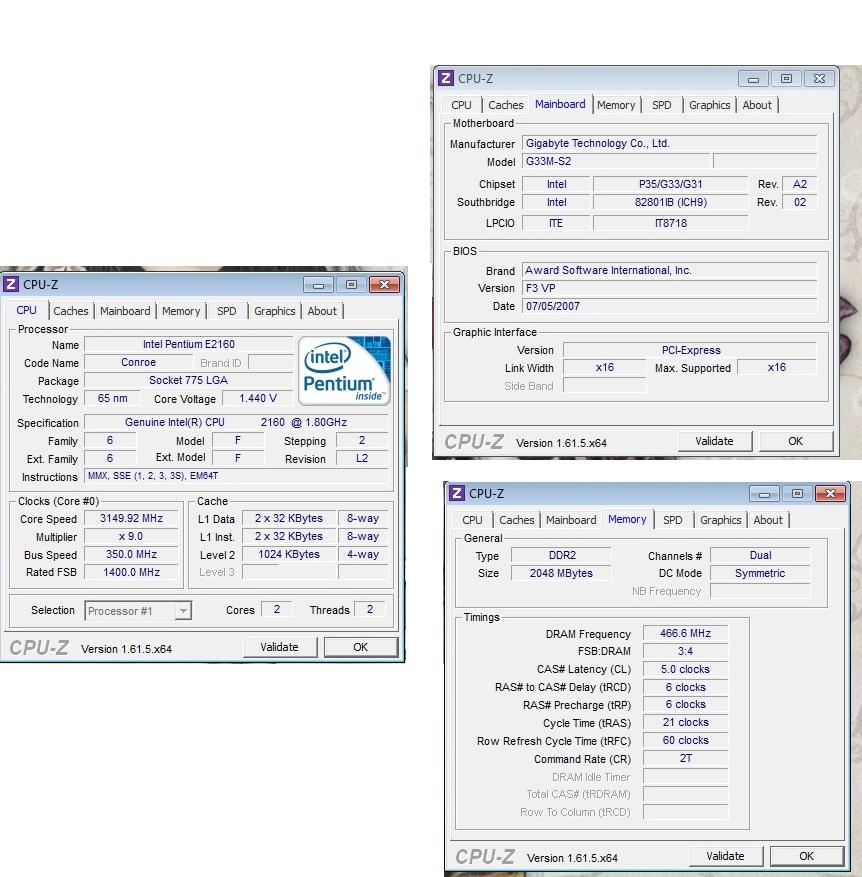Open Memory tab in CPU window
This screenshot has width=862, height=877.
click(181, 311)
